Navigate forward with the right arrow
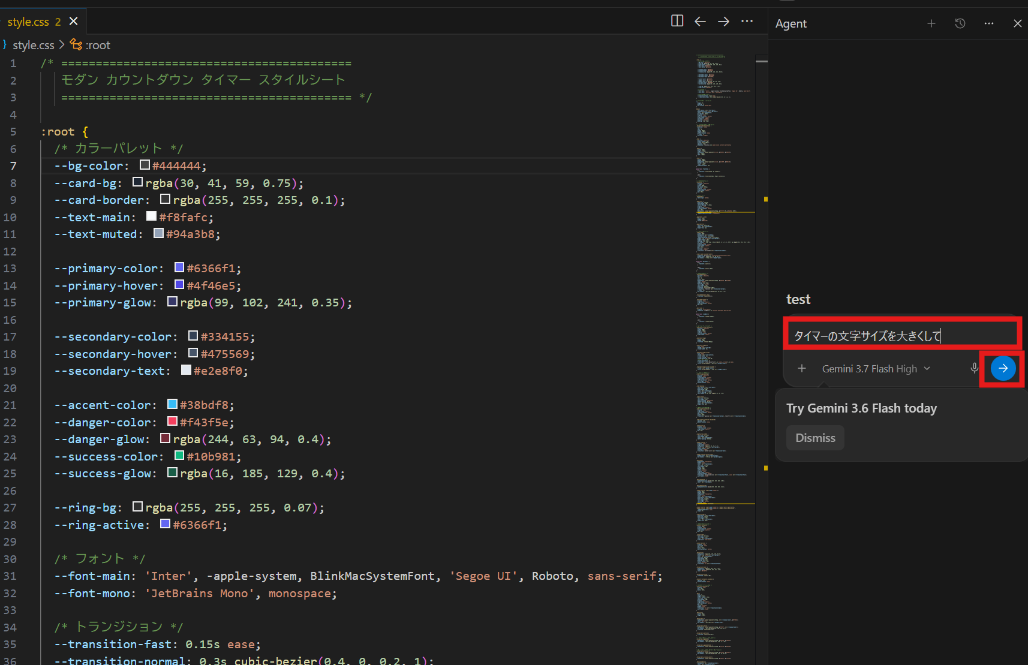The width and height of the screenshot is (1028, 665). tap(724, 21)
